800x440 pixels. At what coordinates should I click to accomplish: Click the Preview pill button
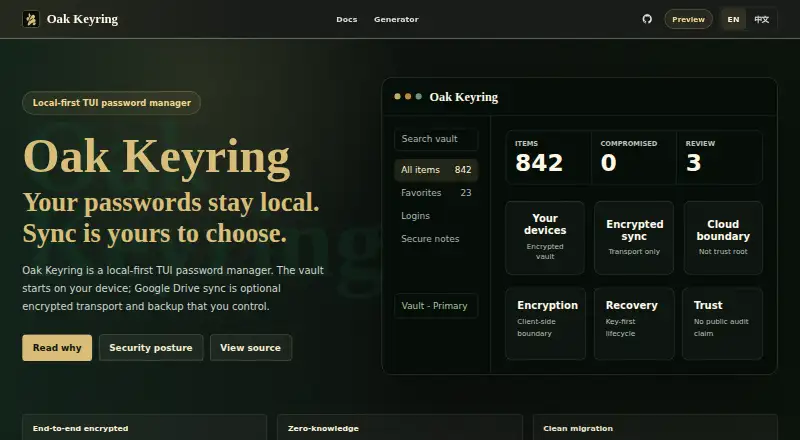(x=688, y=19)
